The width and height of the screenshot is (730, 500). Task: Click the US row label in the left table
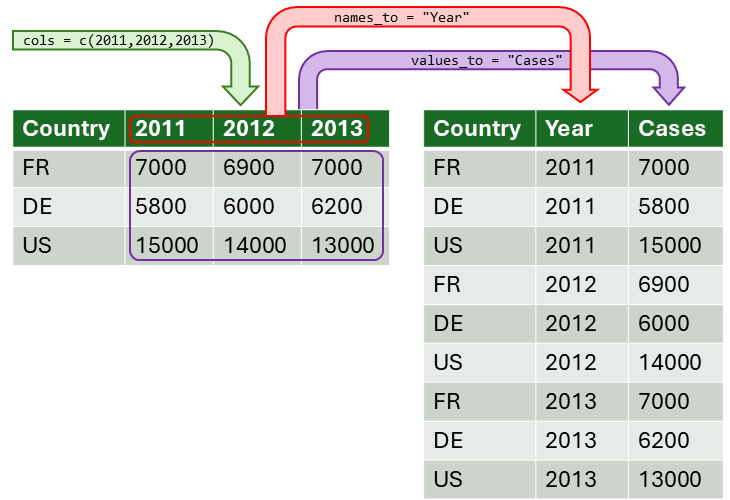[x=37, y=246]
